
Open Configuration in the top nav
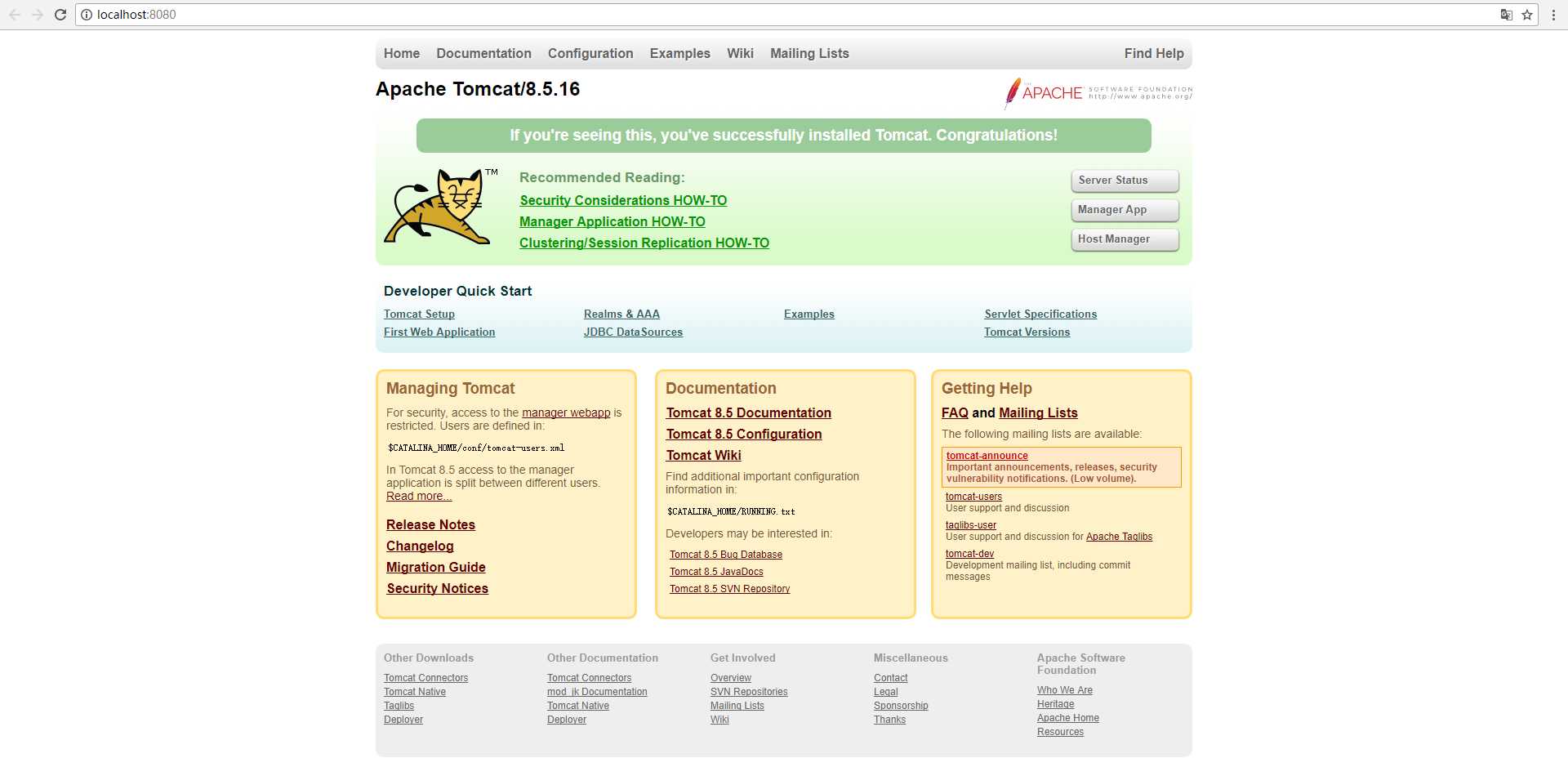[x=590, y=53]
